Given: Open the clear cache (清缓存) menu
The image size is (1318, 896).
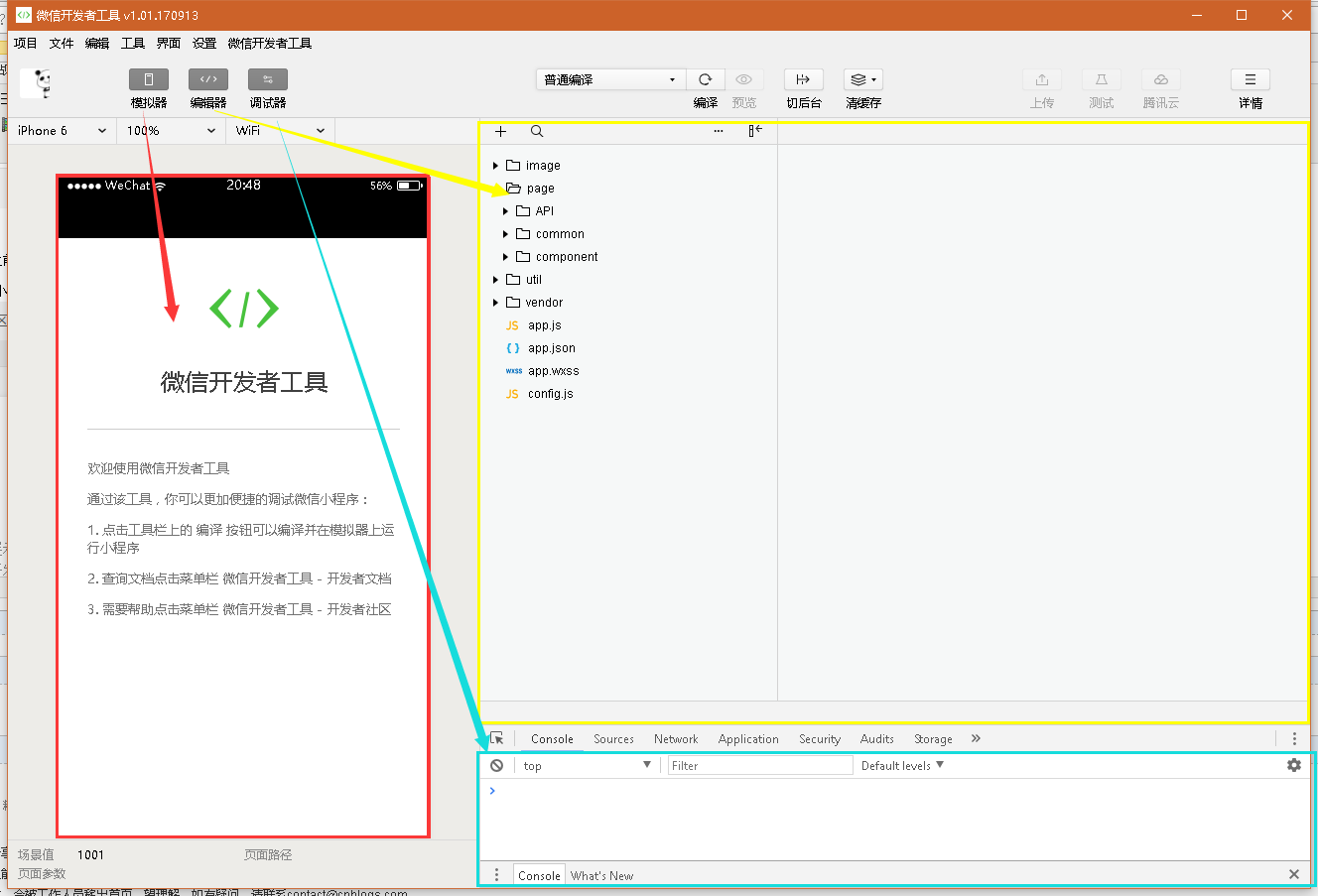Looking at the screenshot, I should (x=863, y=79).
